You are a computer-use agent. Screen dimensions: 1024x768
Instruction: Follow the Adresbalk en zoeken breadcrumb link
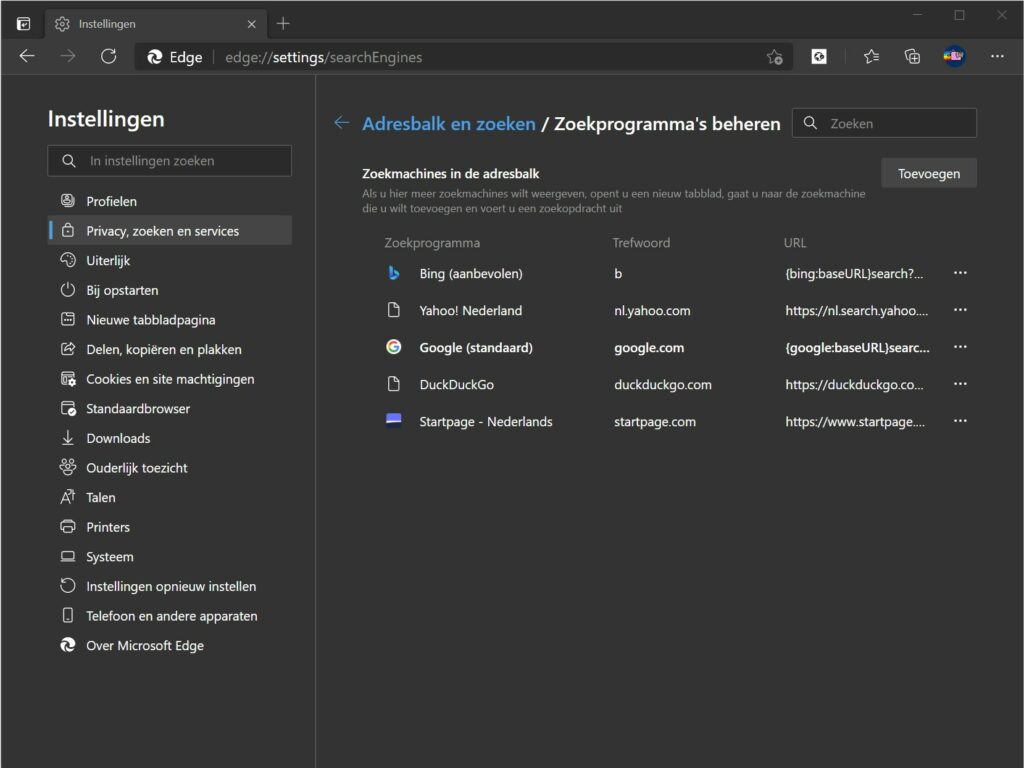(449, 123)
